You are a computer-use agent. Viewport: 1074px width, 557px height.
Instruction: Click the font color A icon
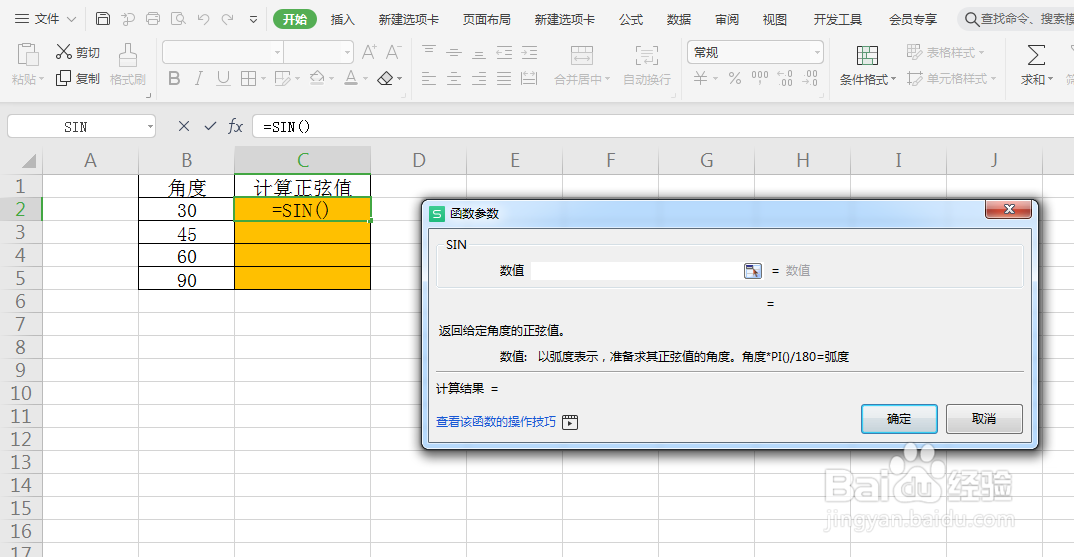(x=351, y=78)
